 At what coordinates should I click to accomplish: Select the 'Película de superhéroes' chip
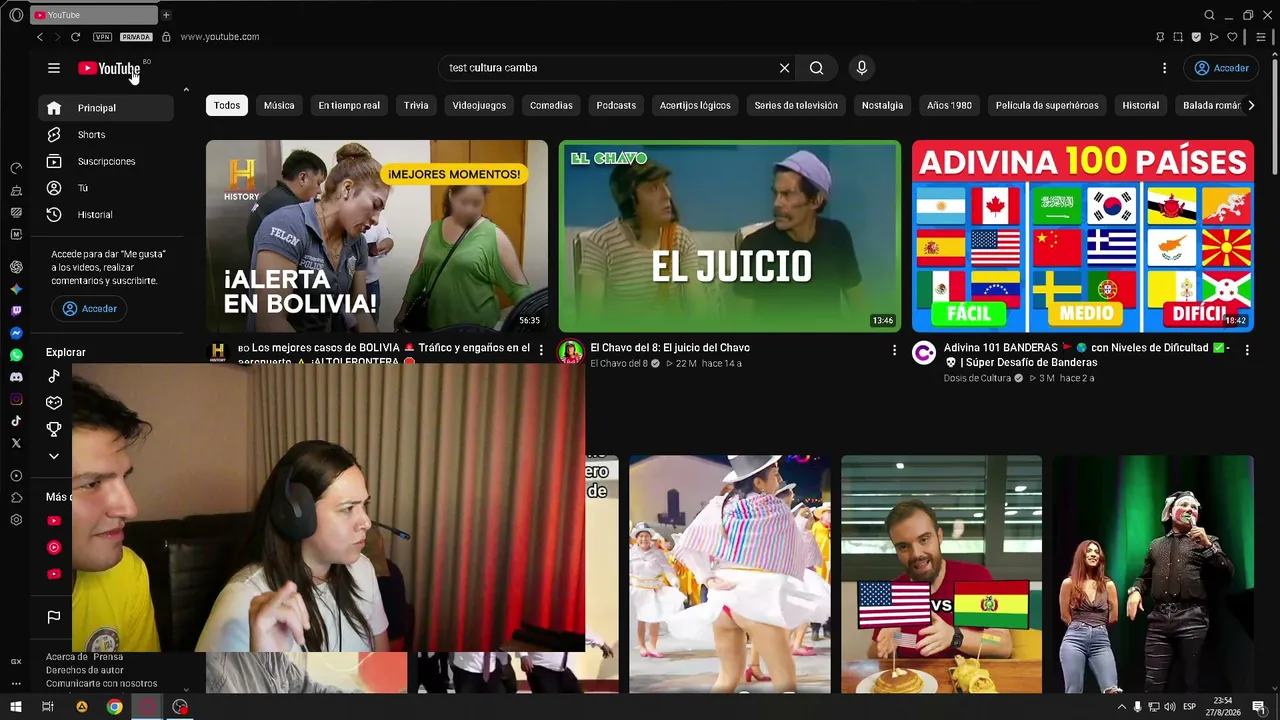(1047, 105)
